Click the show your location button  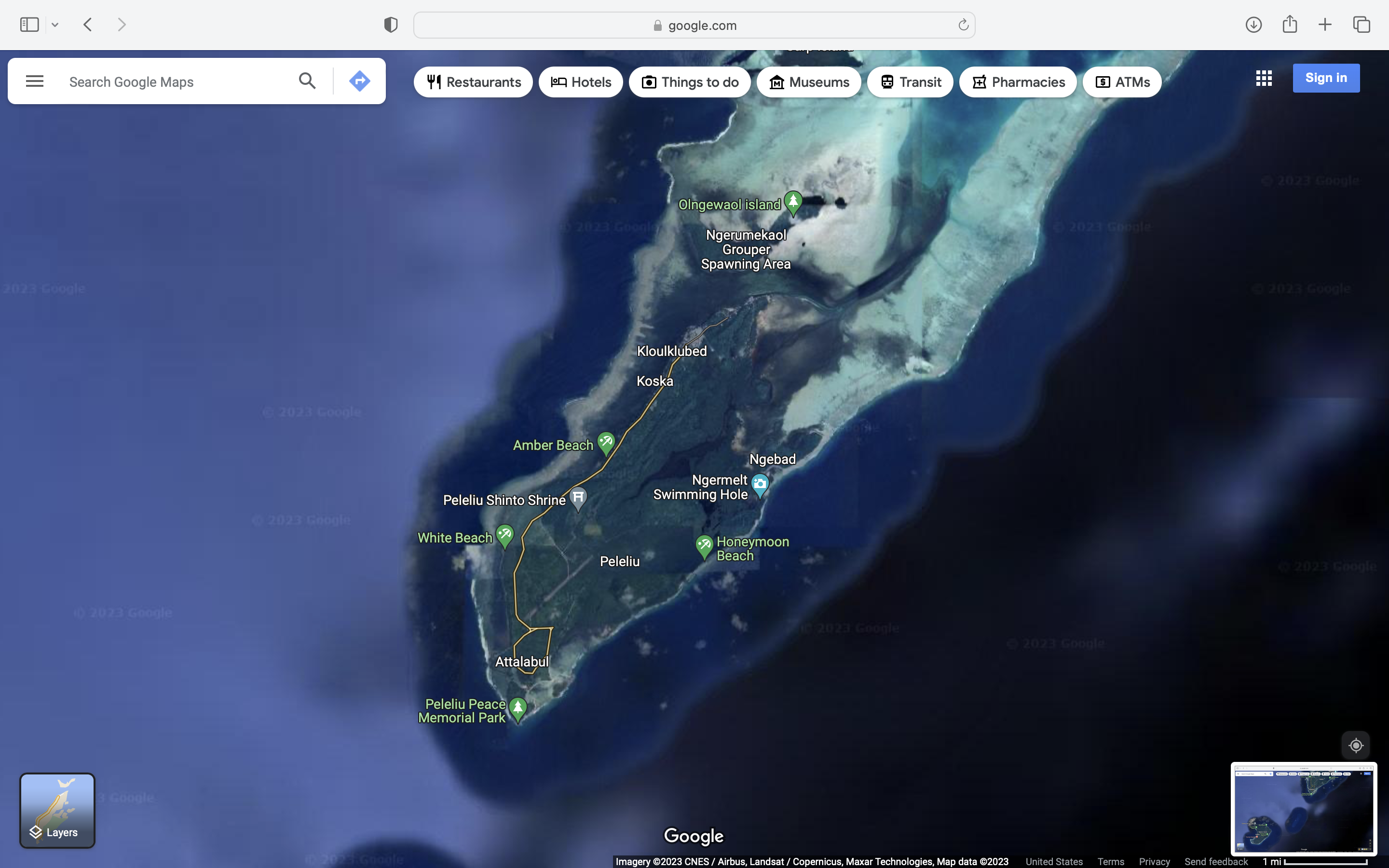(x=1356, y=745)
